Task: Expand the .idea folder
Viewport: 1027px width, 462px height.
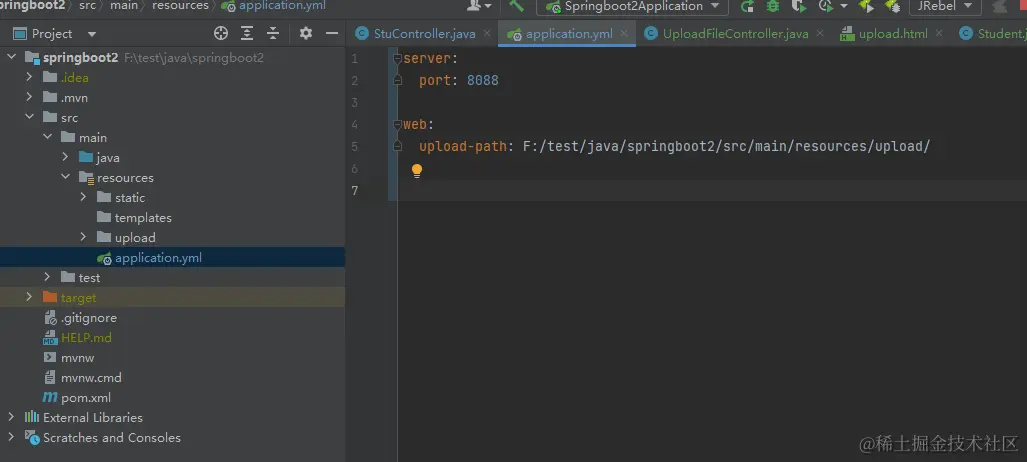Action: point(29,77)
